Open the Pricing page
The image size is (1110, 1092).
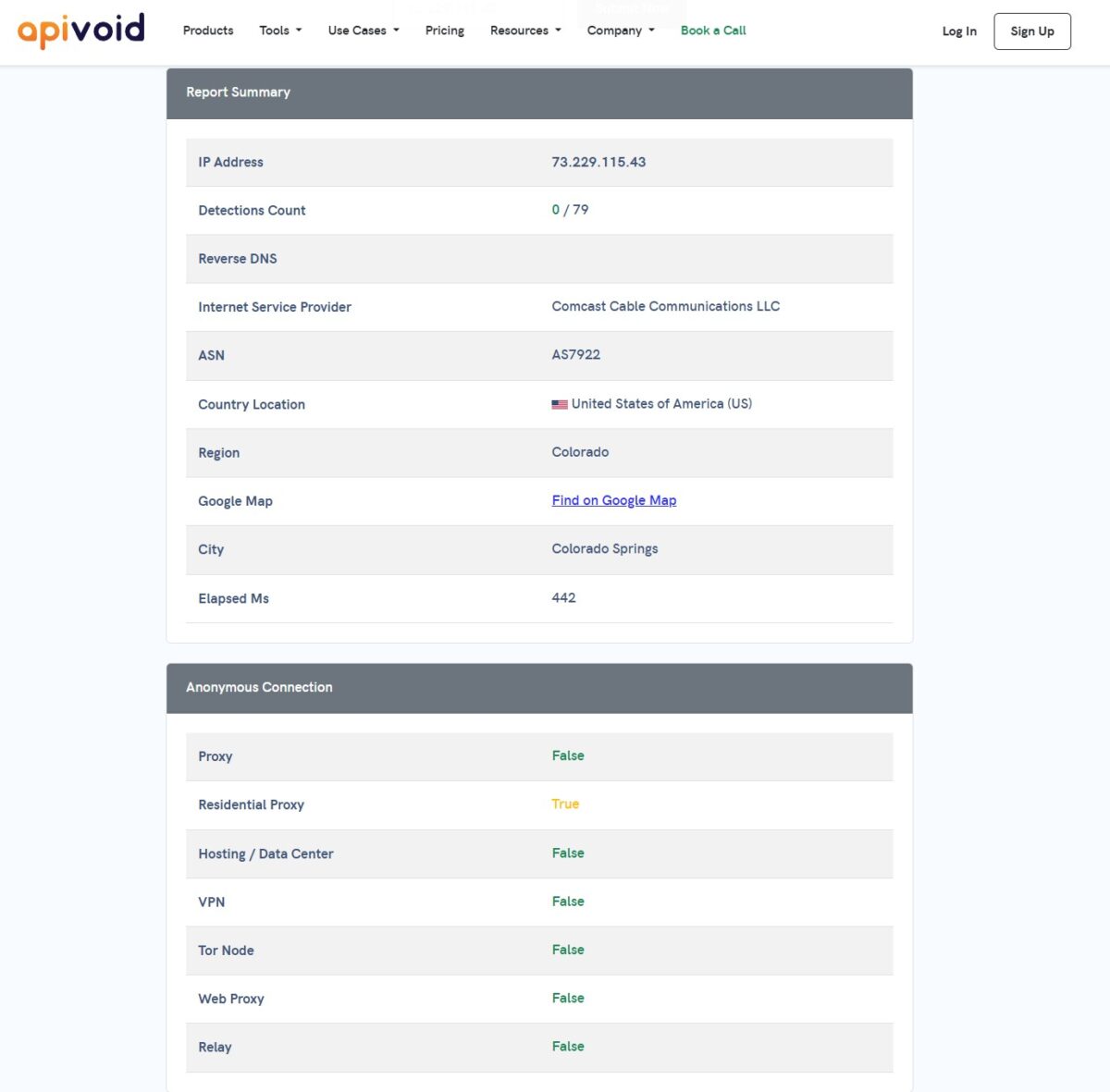coord(445,31)
